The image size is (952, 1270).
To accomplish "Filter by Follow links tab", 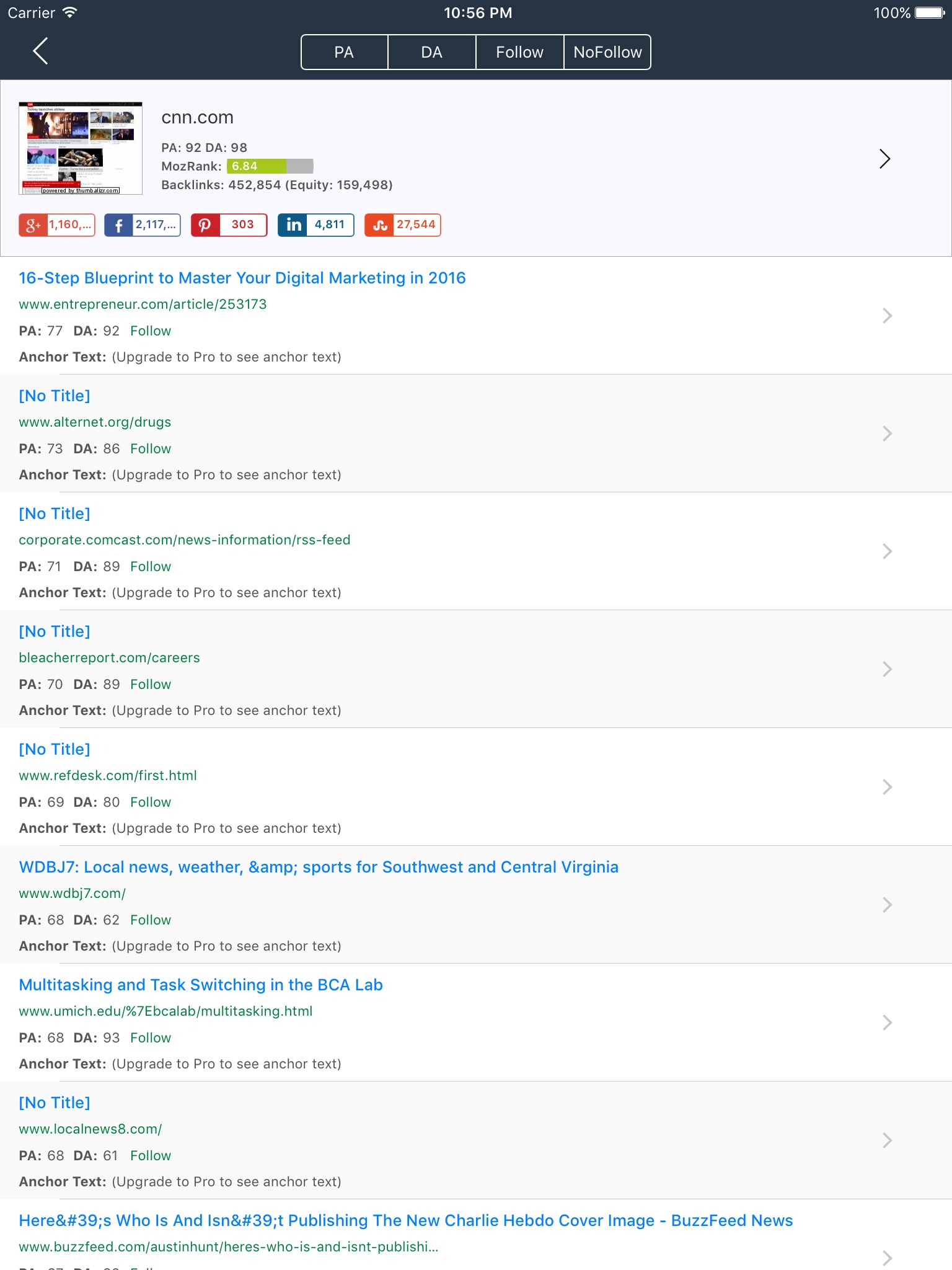I will [x=520, y=52].
